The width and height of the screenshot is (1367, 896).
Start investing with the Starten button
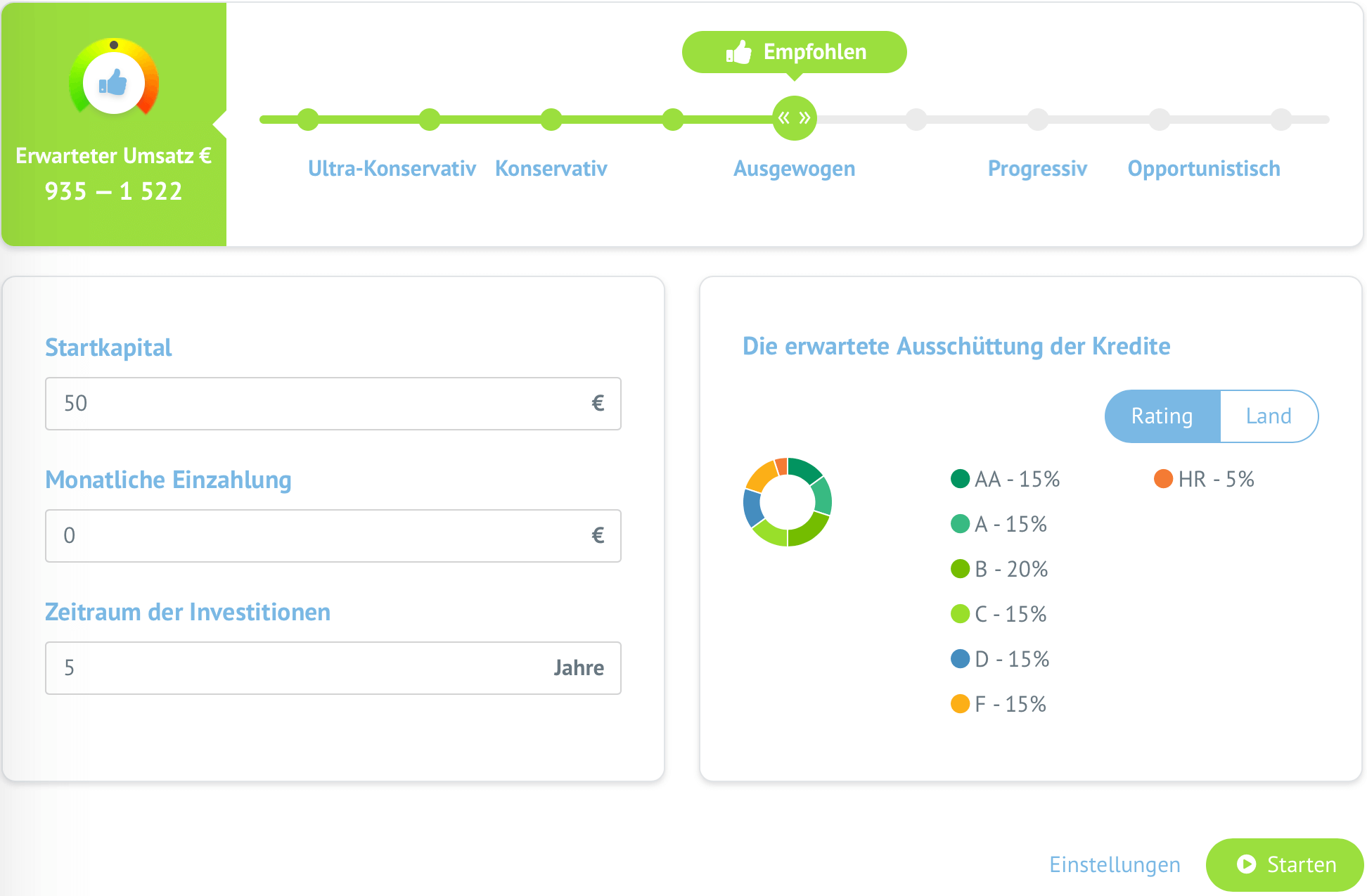1285,864
